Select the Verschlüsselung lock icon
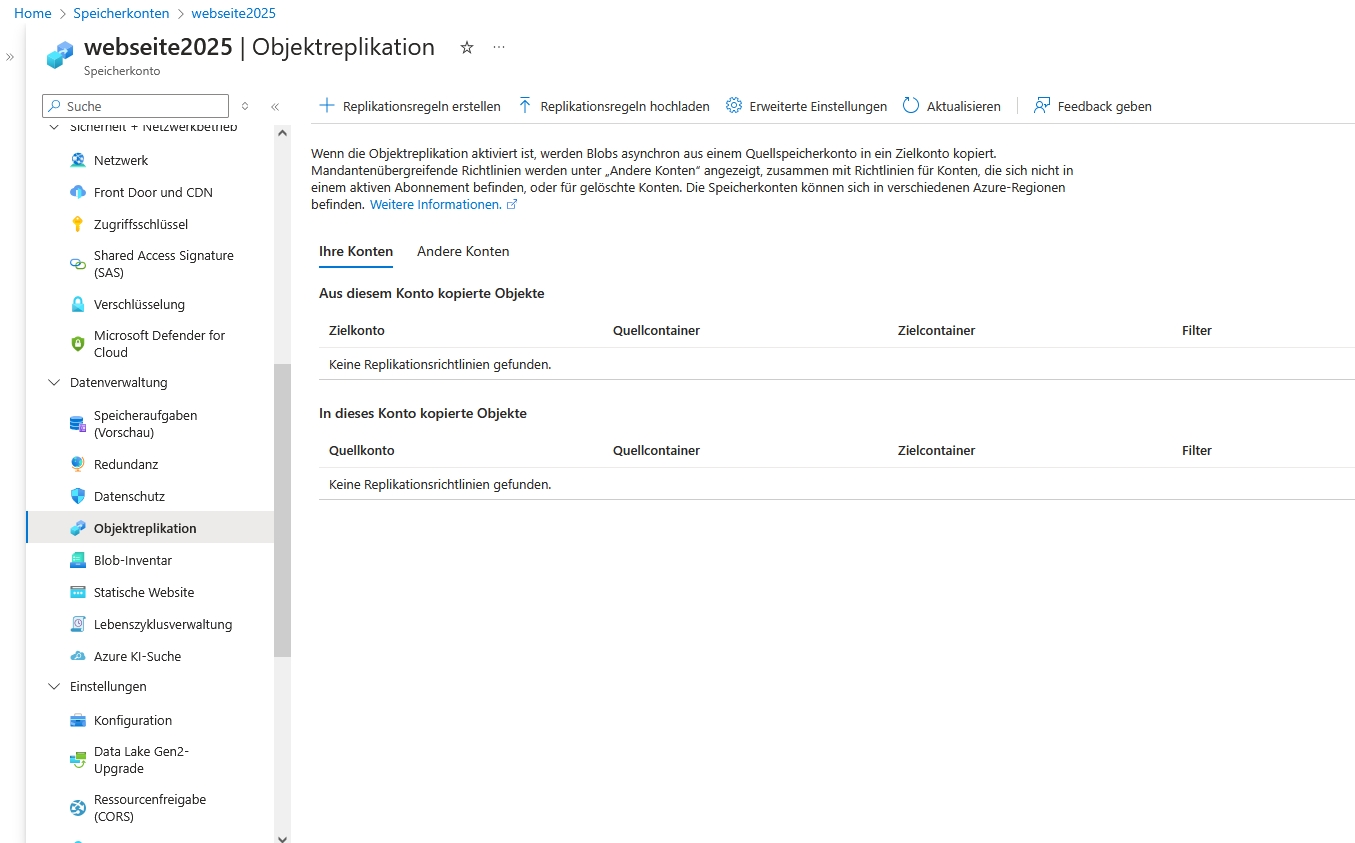This screenshot has height=843, width=1355. (78, 304)
